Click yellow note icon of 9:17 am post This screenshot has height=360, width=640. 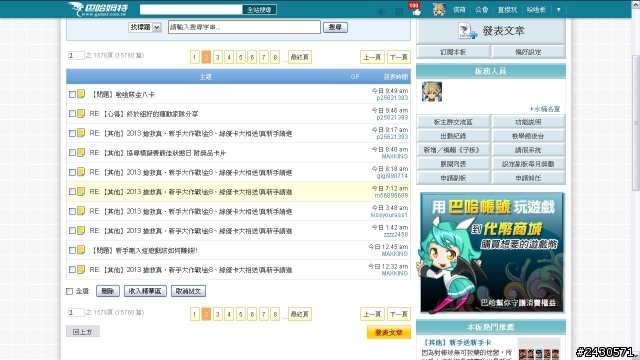click(81, 133)
